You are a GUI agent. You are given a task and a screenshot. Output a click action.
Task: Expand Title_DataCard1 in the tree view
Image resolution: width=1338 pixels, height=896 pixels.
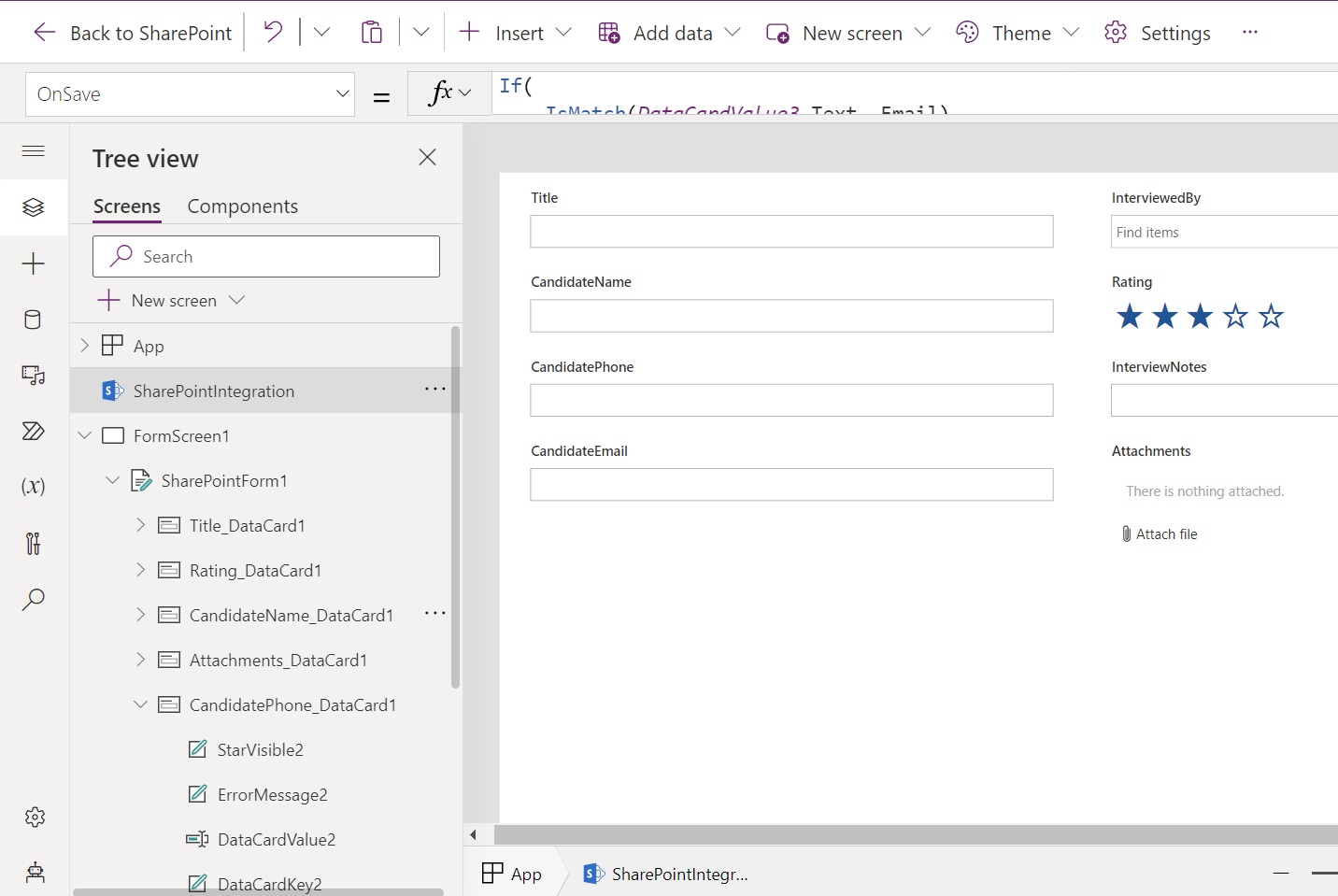[x=140, y=525]
